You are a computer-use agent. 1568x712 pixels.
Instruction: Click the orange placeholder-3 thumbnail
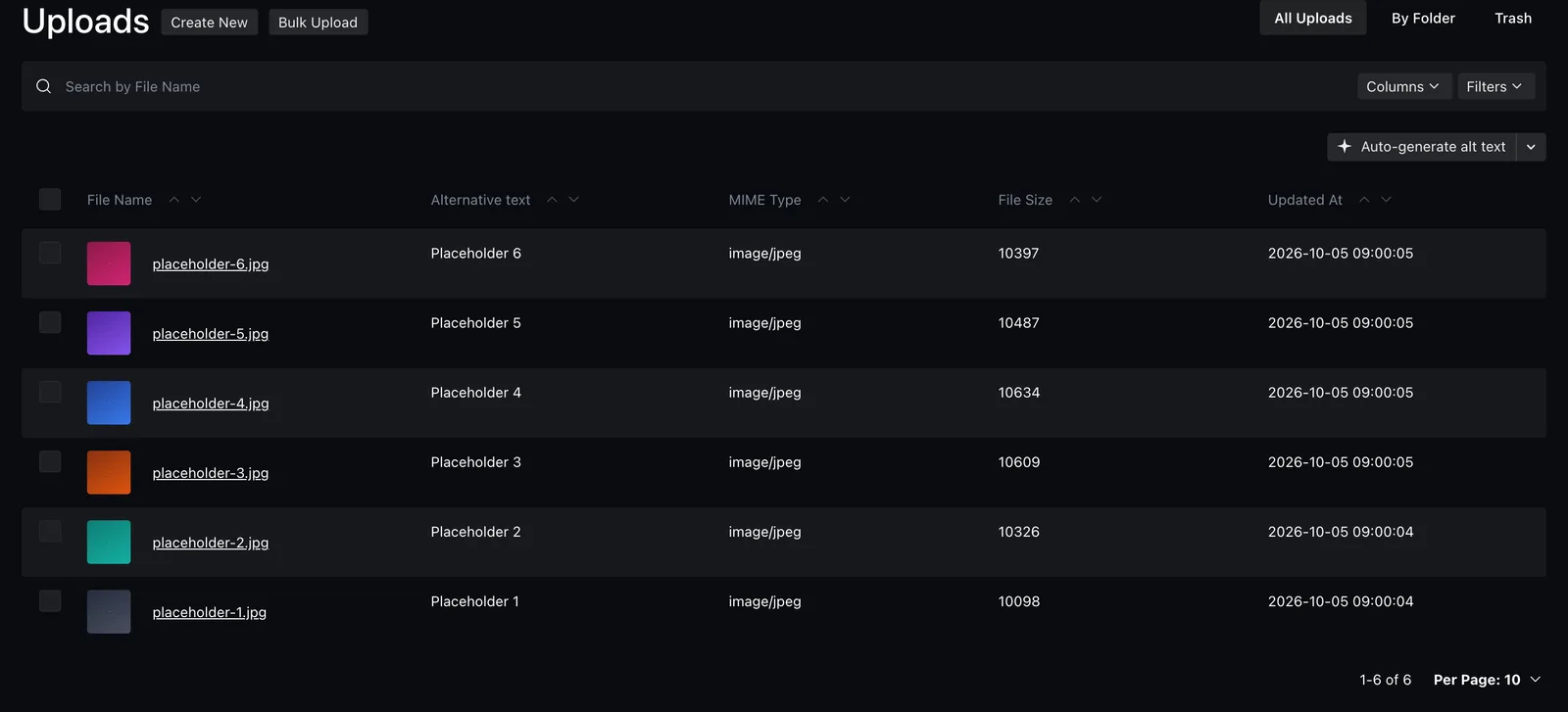click(x=109, y=472)
